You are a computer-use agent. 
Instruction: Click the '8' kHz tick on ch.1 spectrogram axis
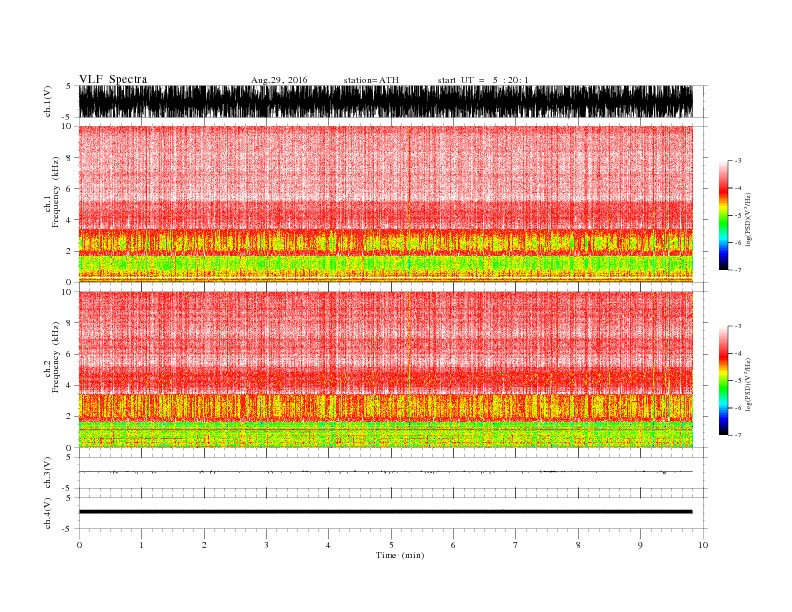pyautogui.click(x=69, y=158)
